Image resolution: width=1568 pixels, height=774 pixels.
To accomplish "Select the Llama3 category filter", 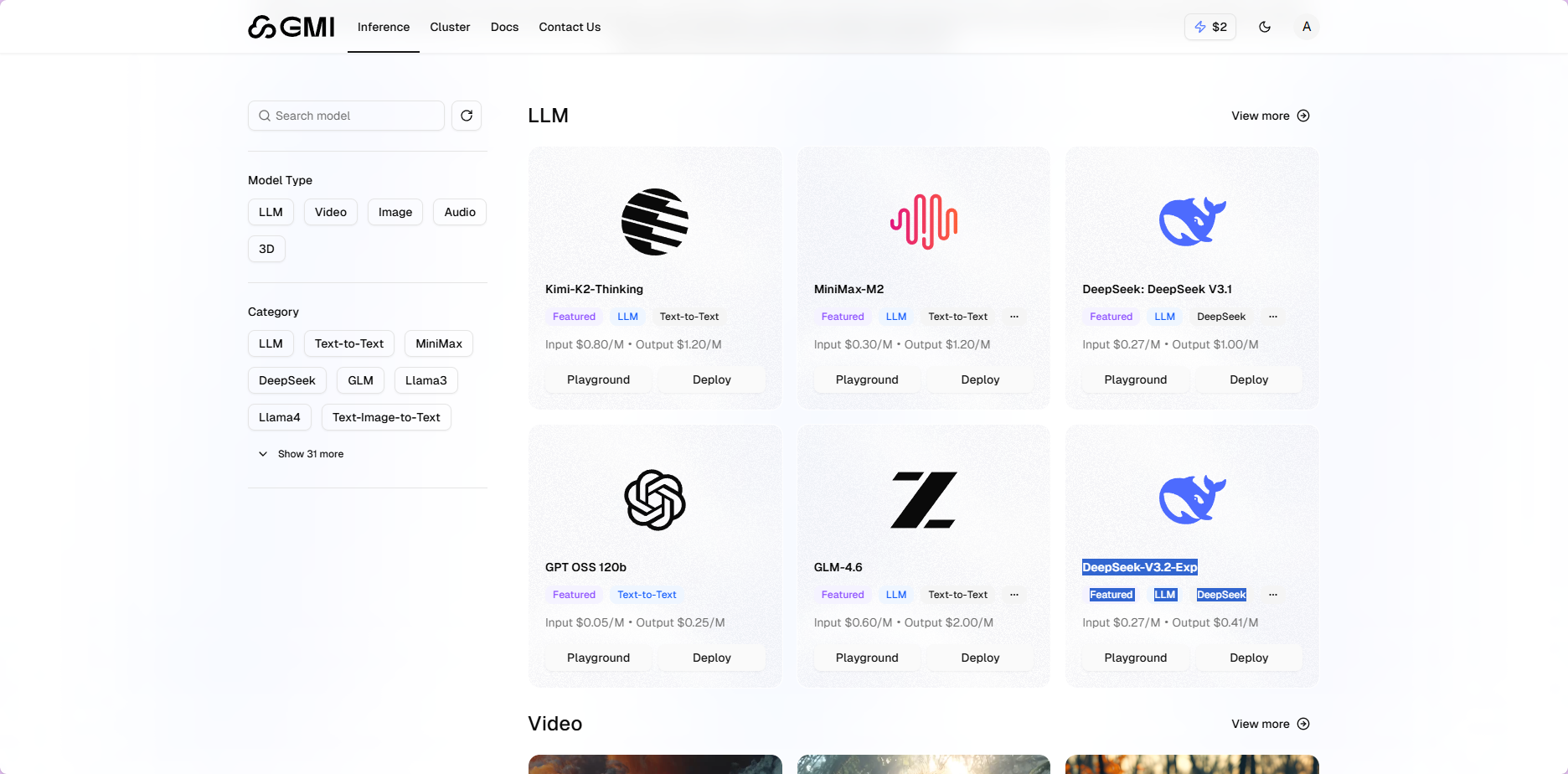I will [426, 380].
